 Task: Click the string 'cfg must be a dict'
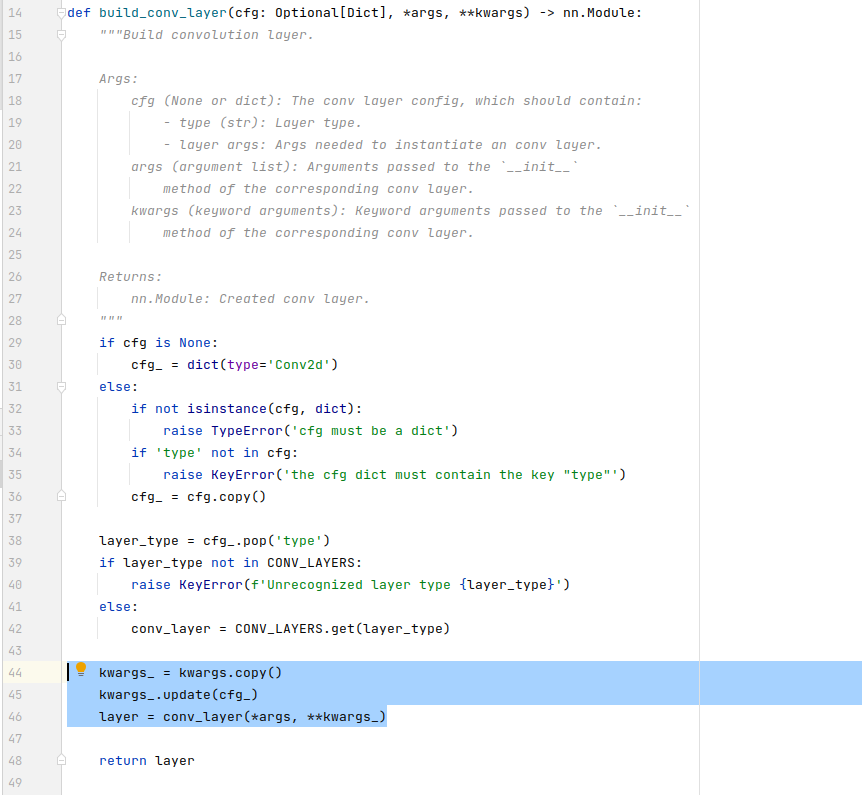[371, 430]
